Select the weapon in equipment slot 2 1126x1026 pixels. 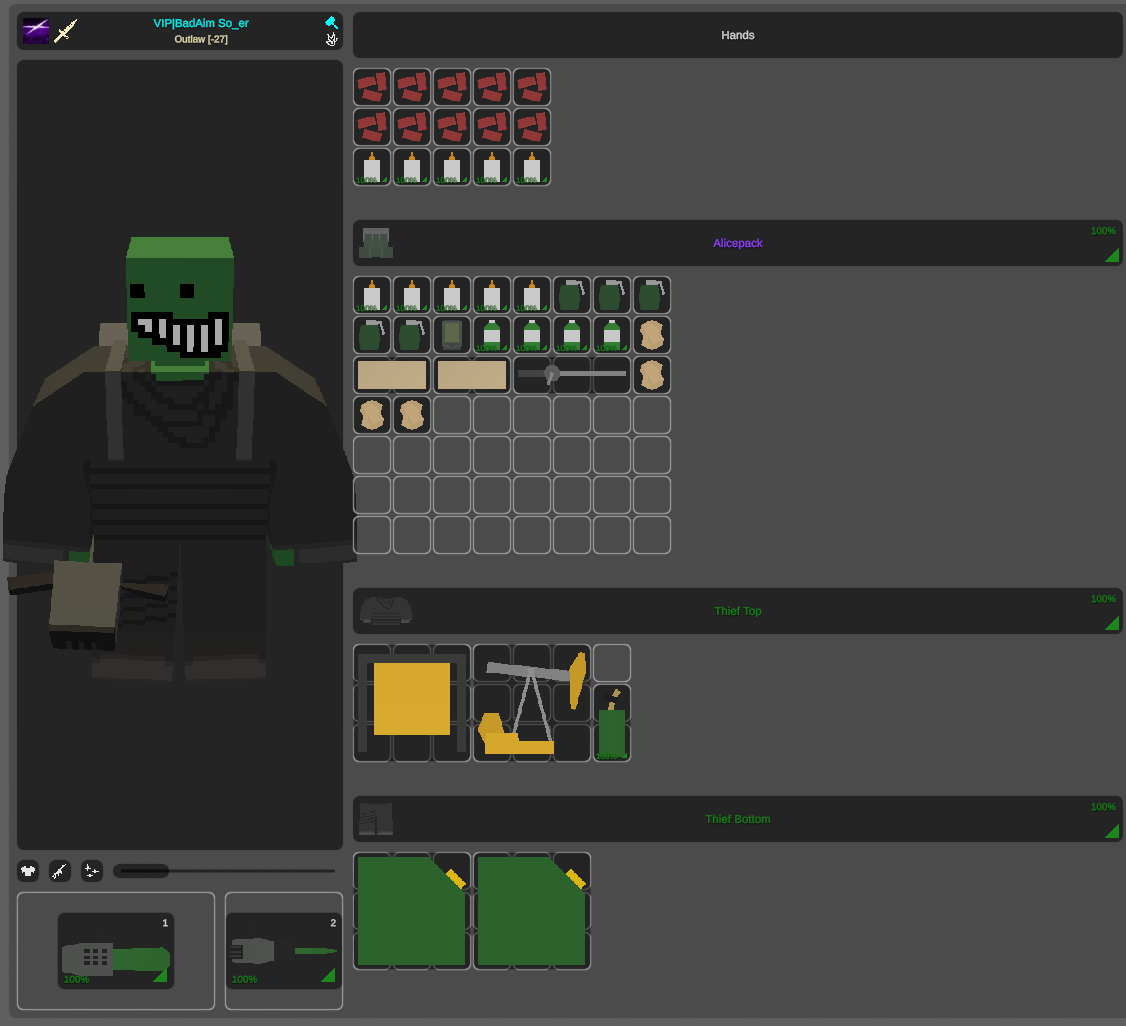click(284, 951)
